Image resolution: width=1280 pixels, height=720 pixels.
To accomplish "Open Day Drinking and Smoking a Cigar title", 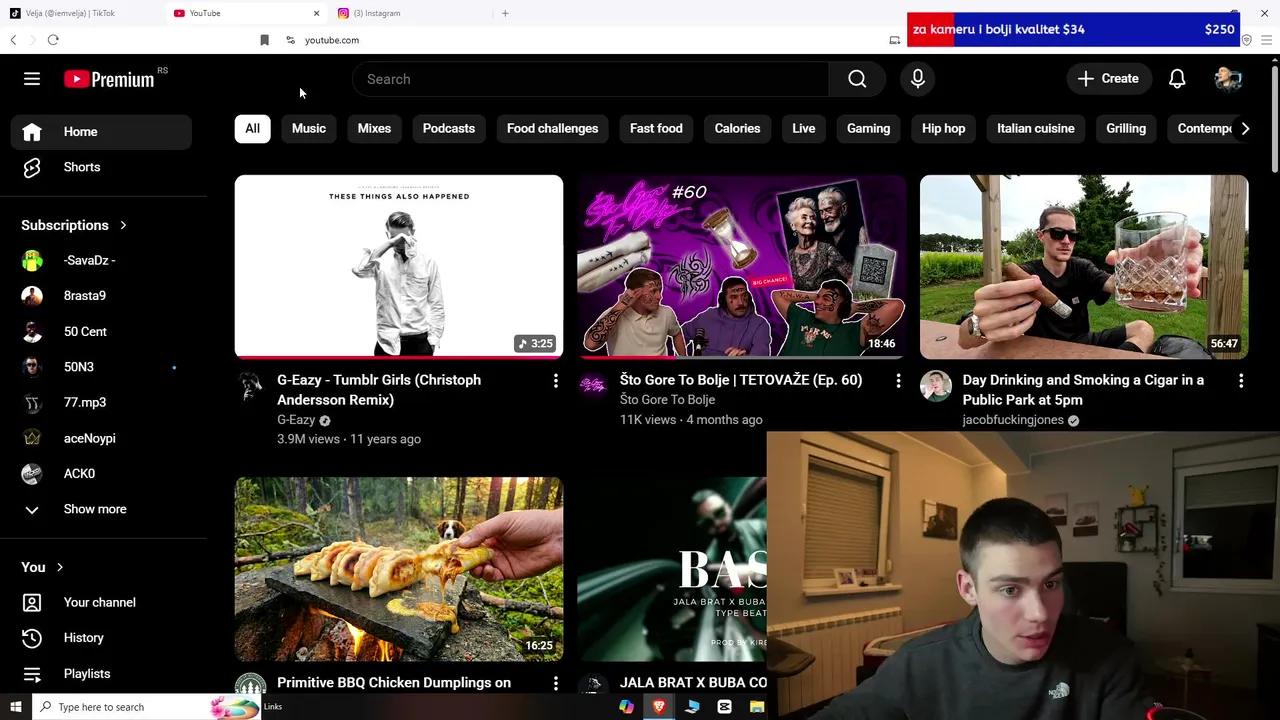I will click(1083, 390).
